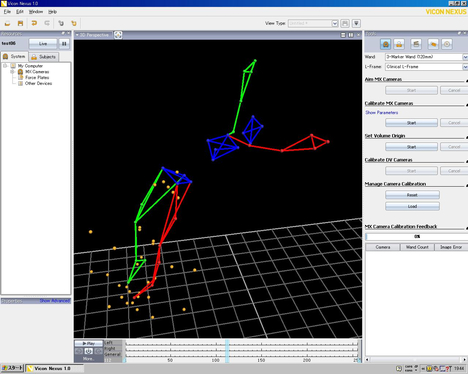Click the Play button in the timeline
Image resolution: width=468 pixels, height=374 pixels.
tap(89, 343)
